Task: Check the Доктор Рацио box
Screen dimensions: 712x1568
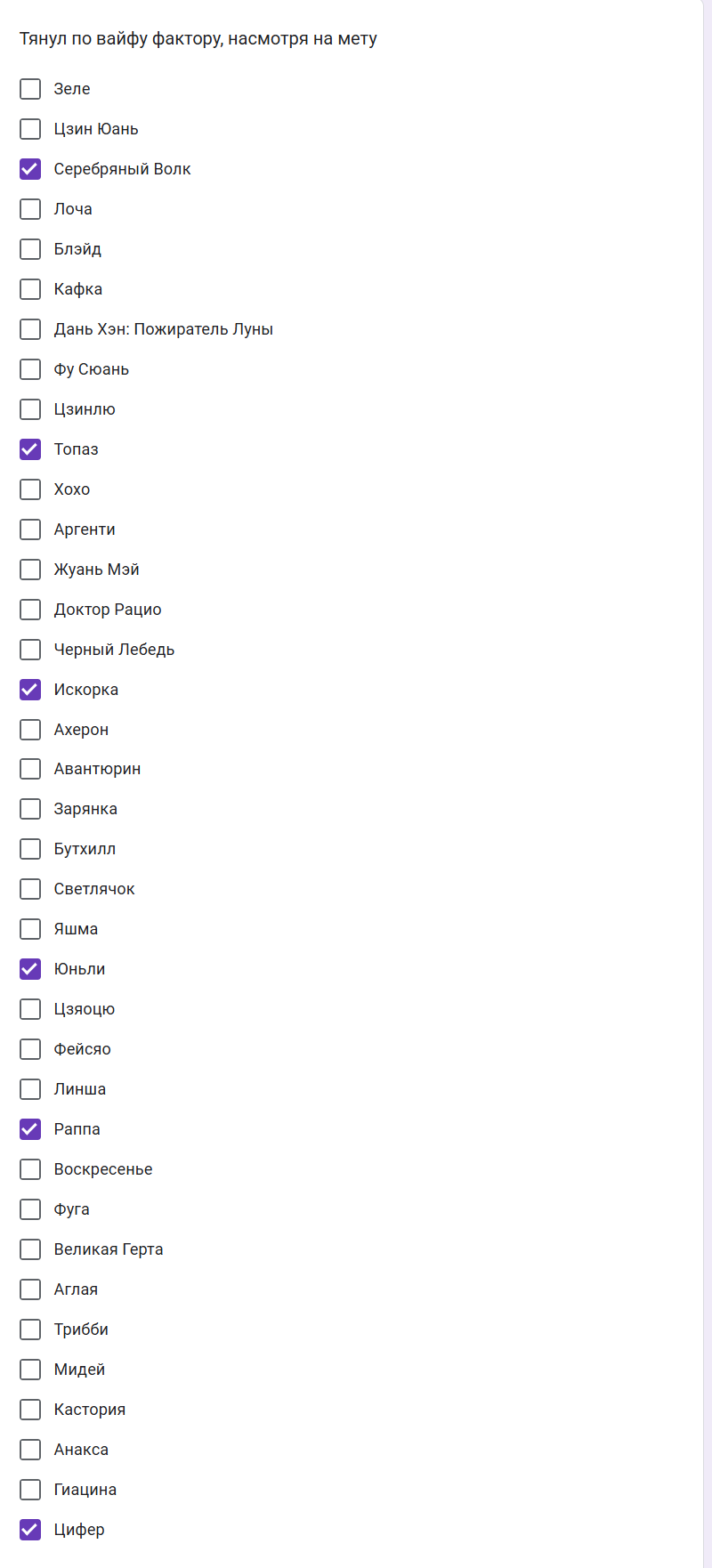Action: (x=30, y=610)
